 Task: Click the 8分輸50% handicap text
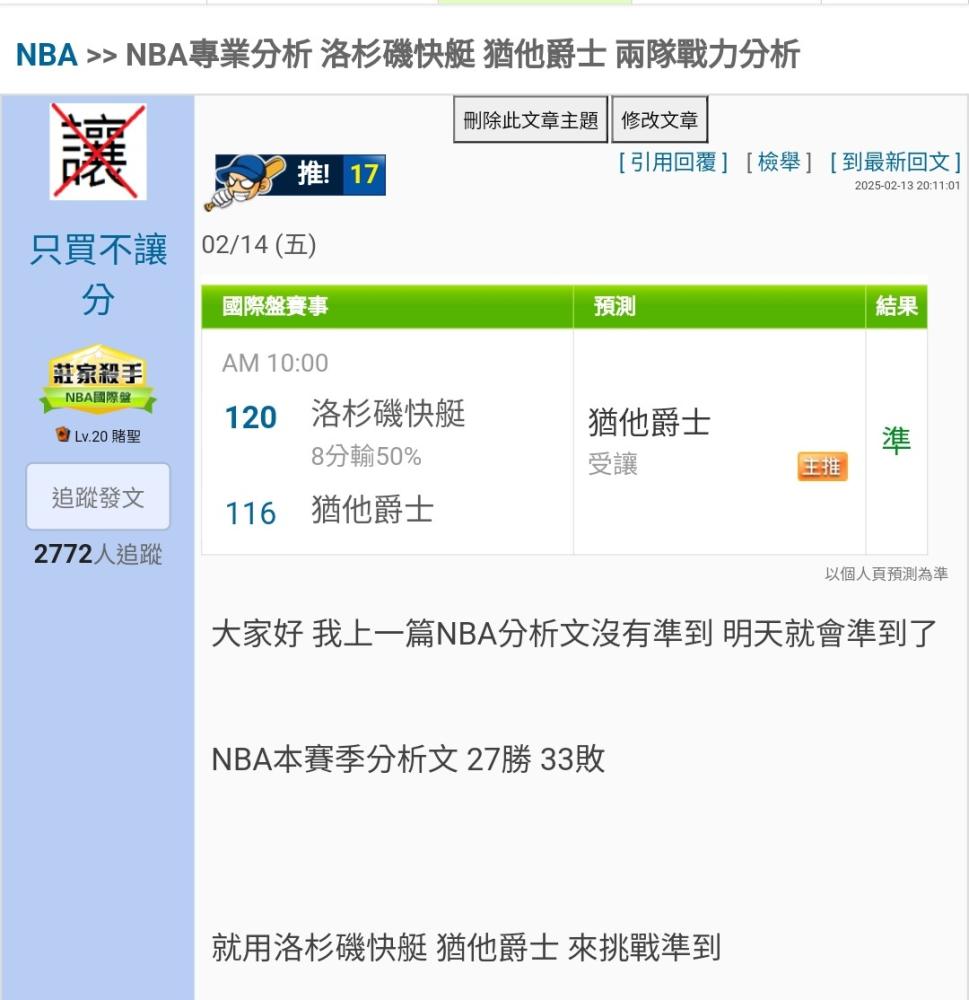click(x=366, y=457)
